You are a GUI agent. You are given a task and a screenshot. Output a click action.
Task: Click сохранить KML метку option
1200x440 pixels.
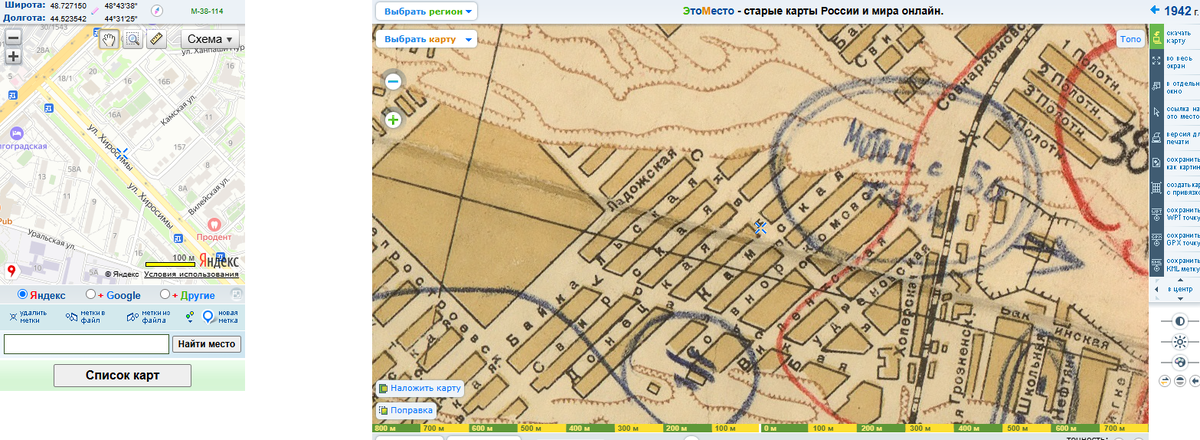coord(1174,265)
